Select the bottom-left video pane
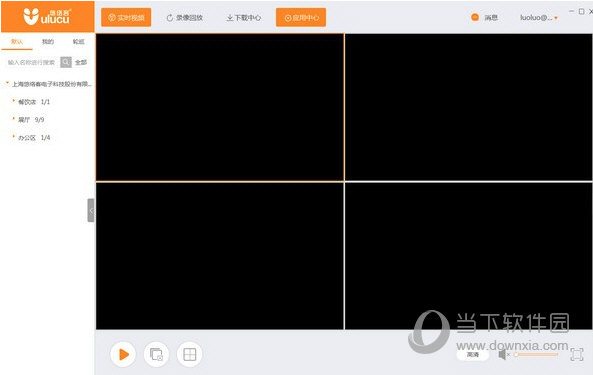The image size is (593, 375). coord(220,256)
